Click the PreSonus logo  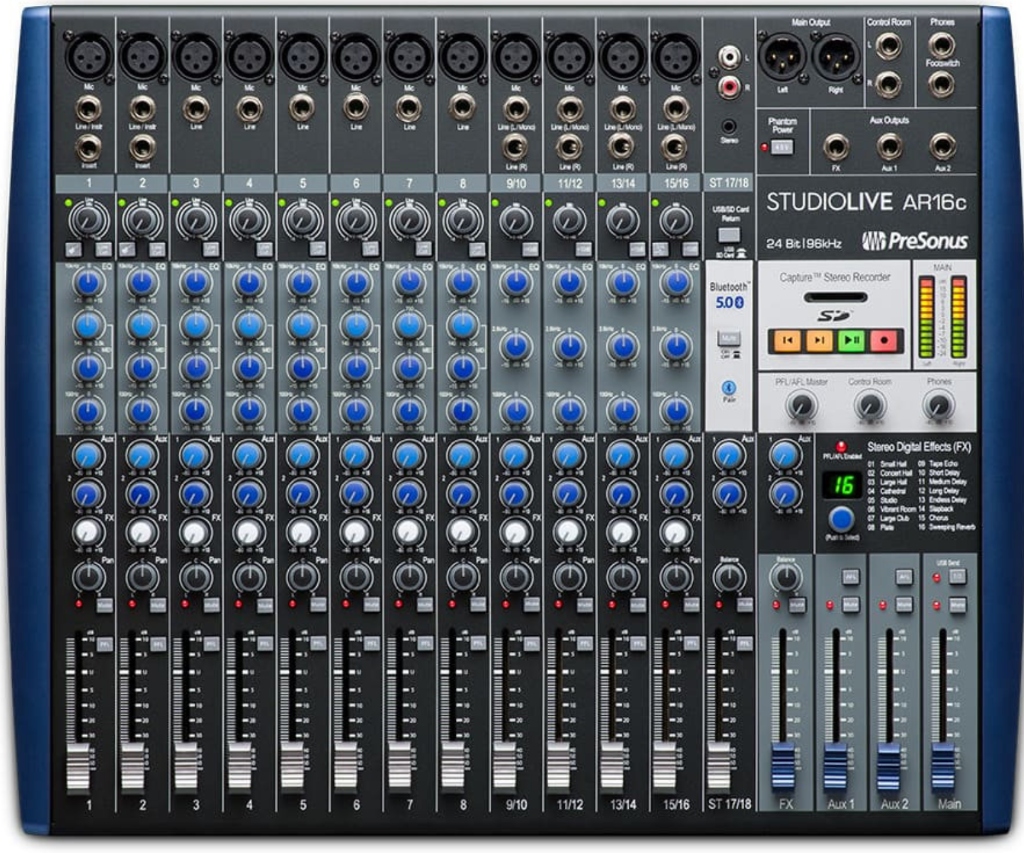[914, 241]
